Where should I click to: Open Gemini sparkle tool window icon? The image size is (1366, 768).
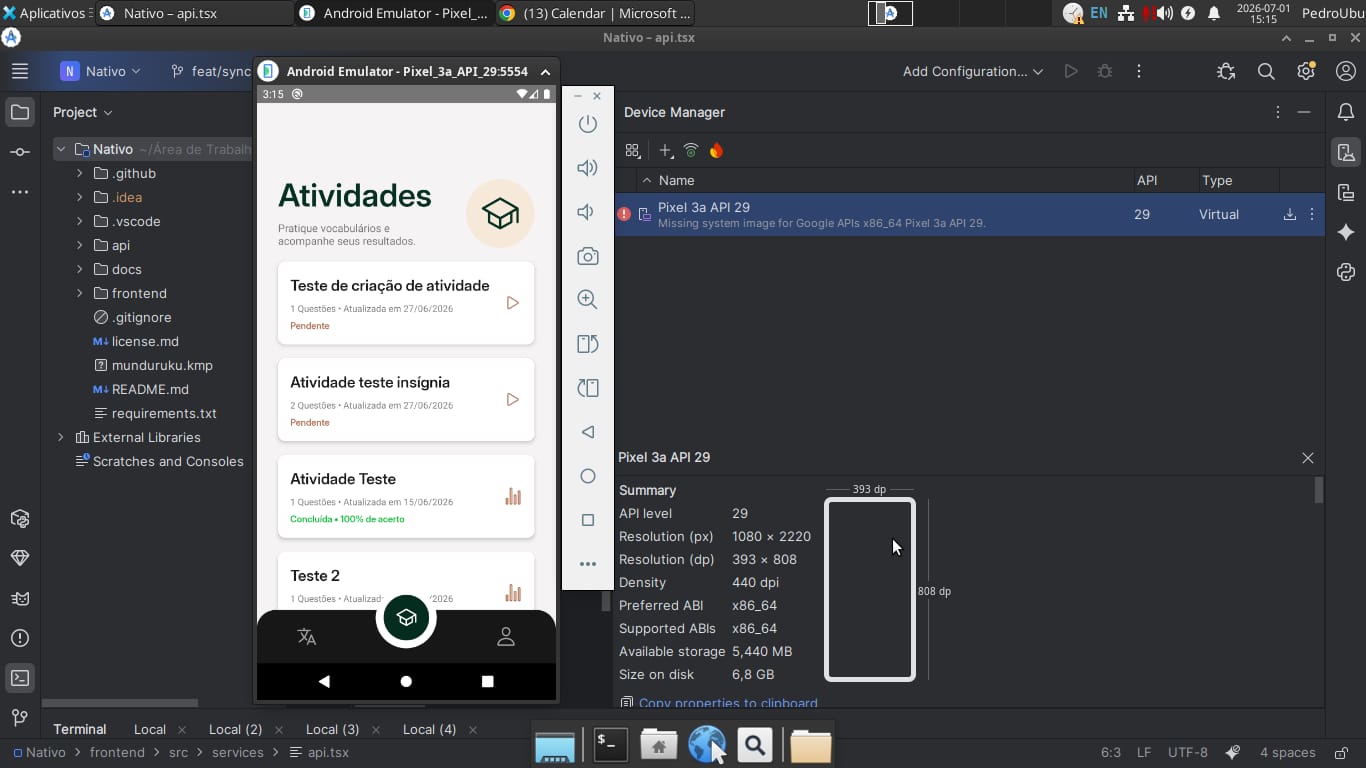pyautogui.click(x=1346, y=232)
